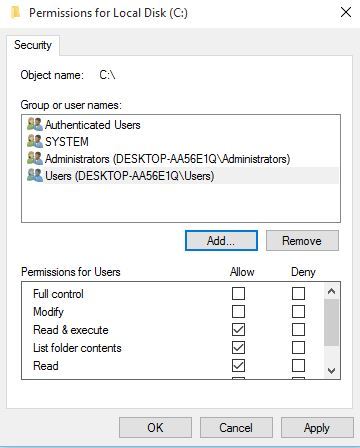This screenshot has width=360, height=448.
Task: Click permissions list scroll up arrow
Action: [331, 291]
